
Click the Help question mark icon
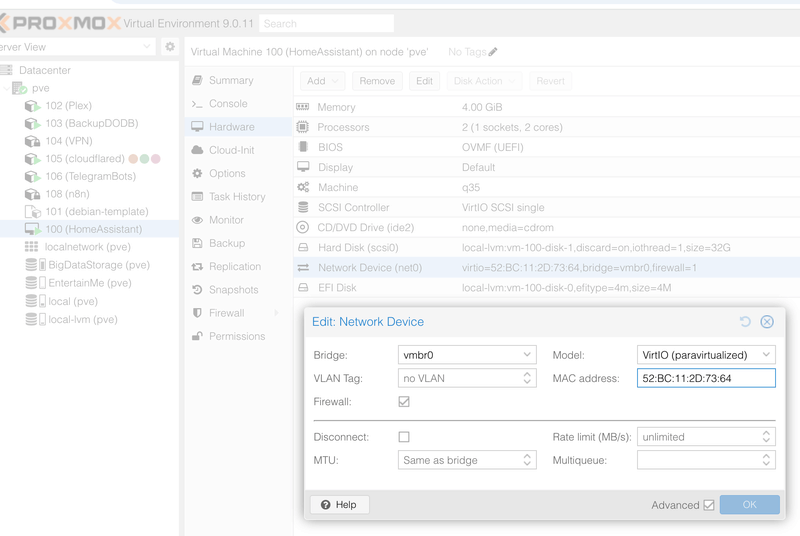pos(326,504)
